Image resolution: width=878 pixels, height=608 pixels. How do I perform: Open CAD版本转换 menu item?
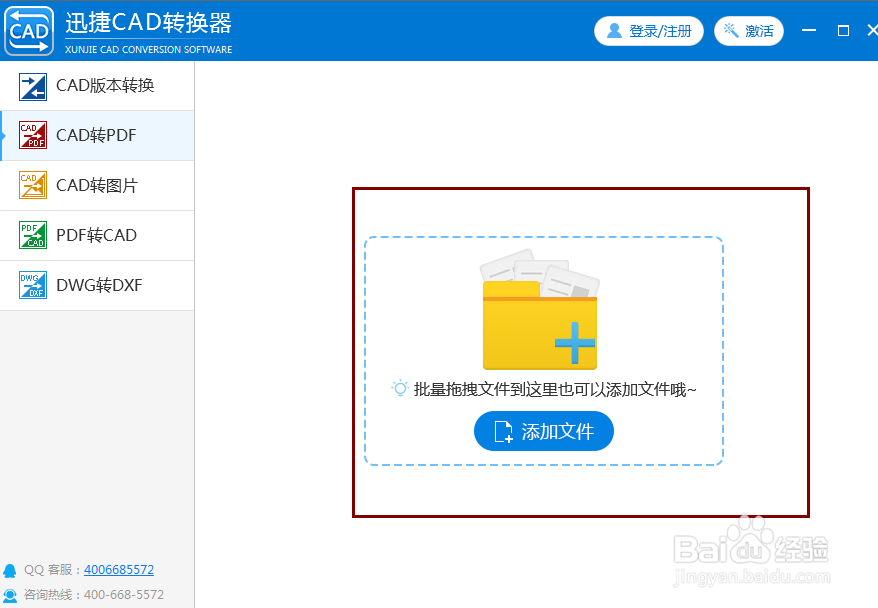pos(97,86)
